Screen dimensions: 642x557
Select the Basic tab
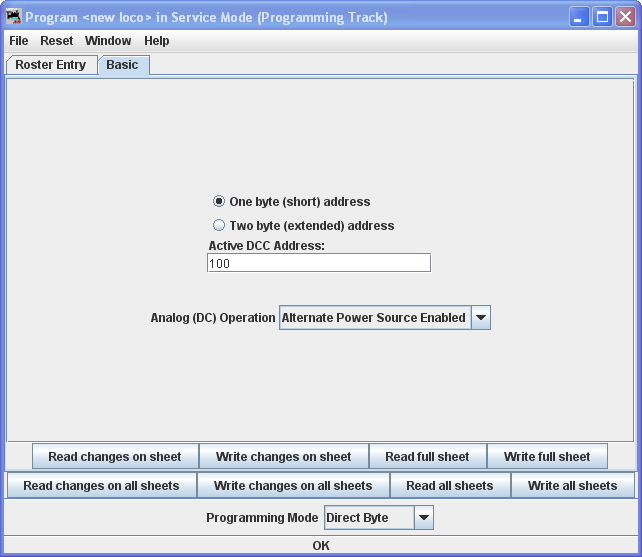point(123,65)
